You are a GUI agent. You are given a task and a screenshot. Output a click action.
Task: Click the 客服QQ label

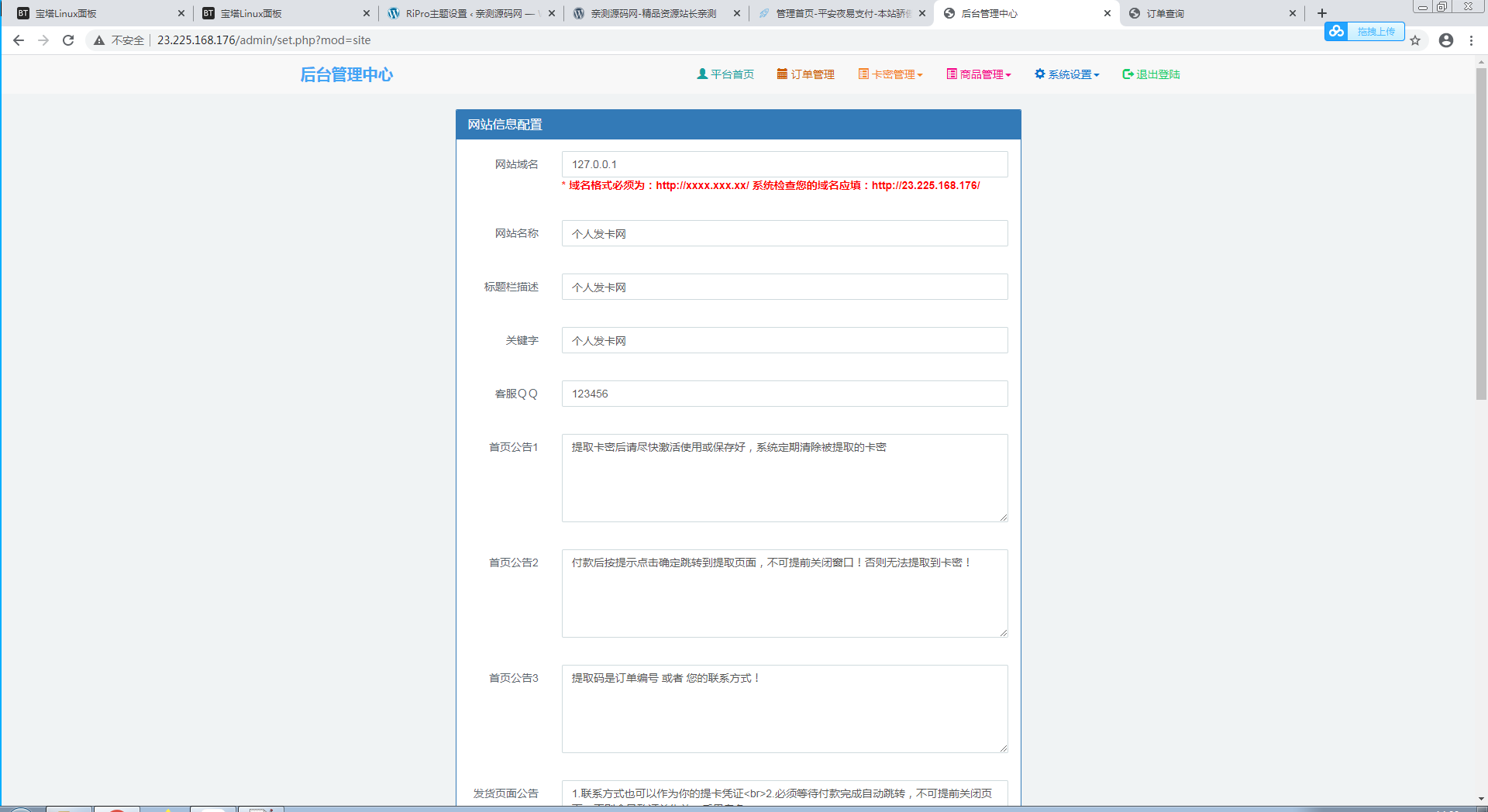516,394
